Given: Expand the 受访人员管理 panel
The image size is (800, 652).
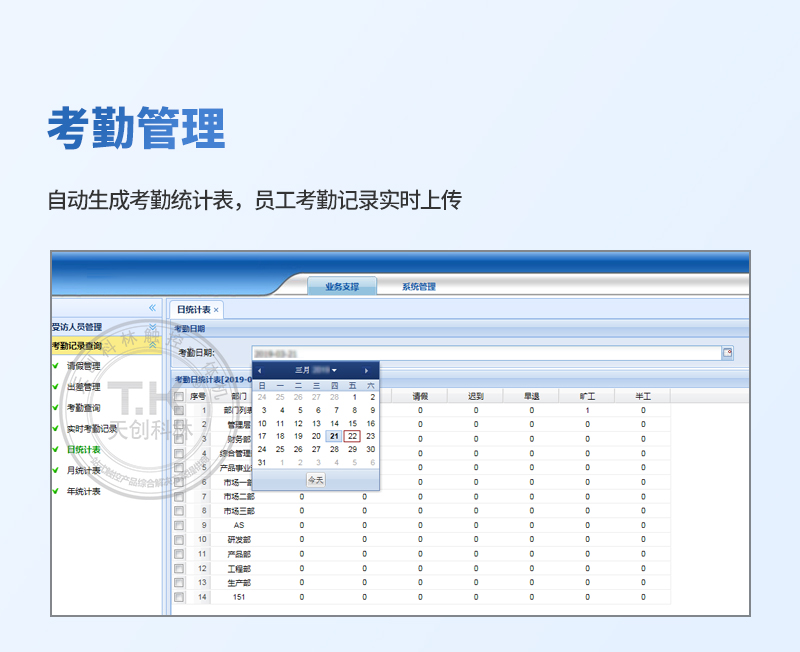Looking at the screenshot, I should coord(152,327).
